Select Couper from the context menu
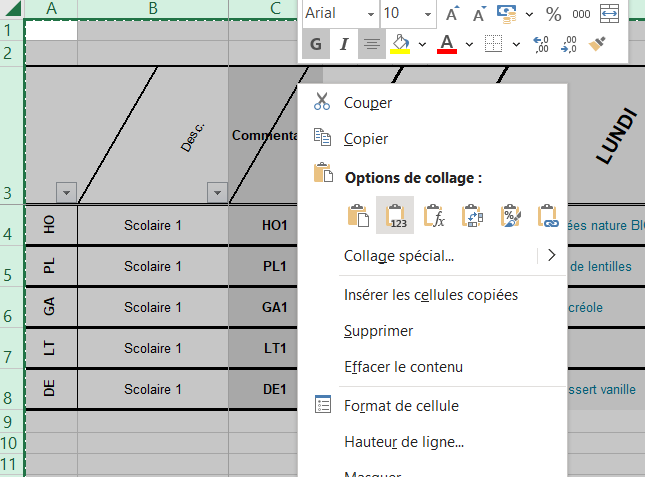 click(x=367, y=102)
